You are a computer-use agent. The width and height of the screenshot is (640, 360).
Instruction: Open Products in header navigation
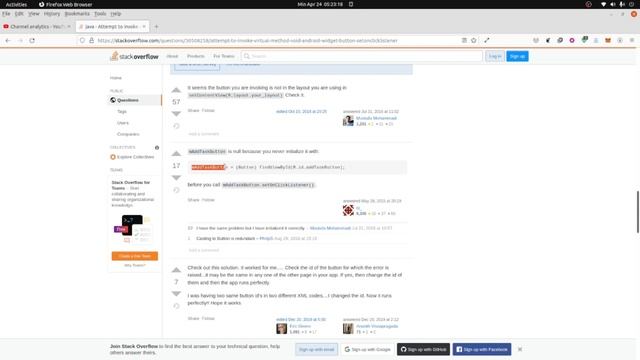(x=196, y=56)
